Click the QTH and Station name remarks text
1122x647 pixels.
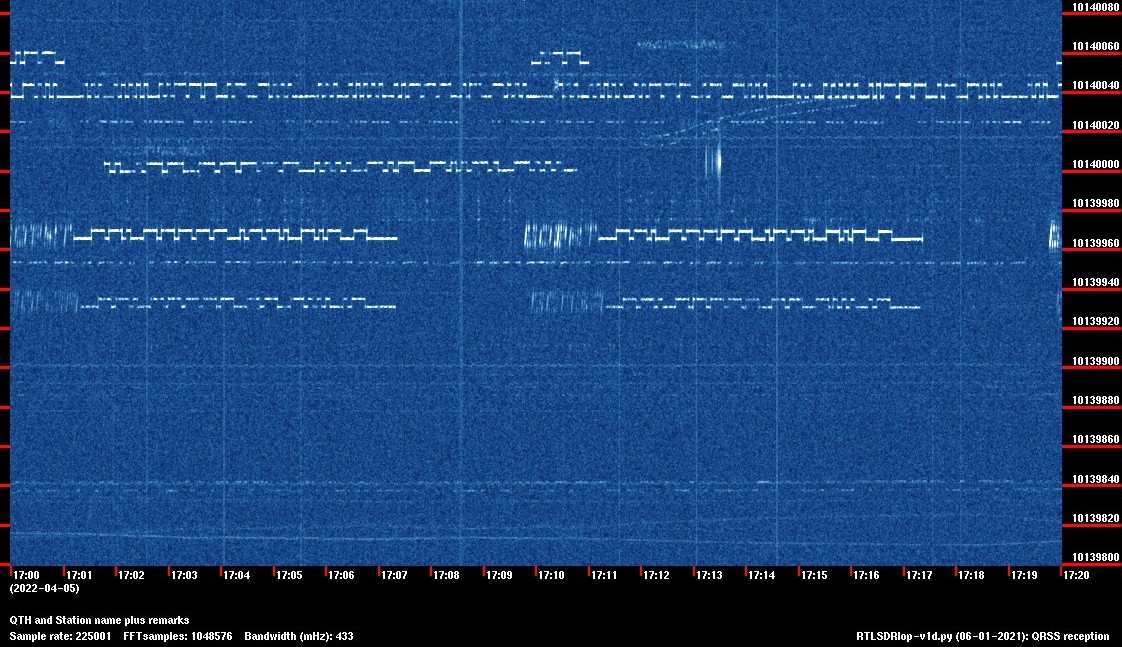tap(99, 620)
